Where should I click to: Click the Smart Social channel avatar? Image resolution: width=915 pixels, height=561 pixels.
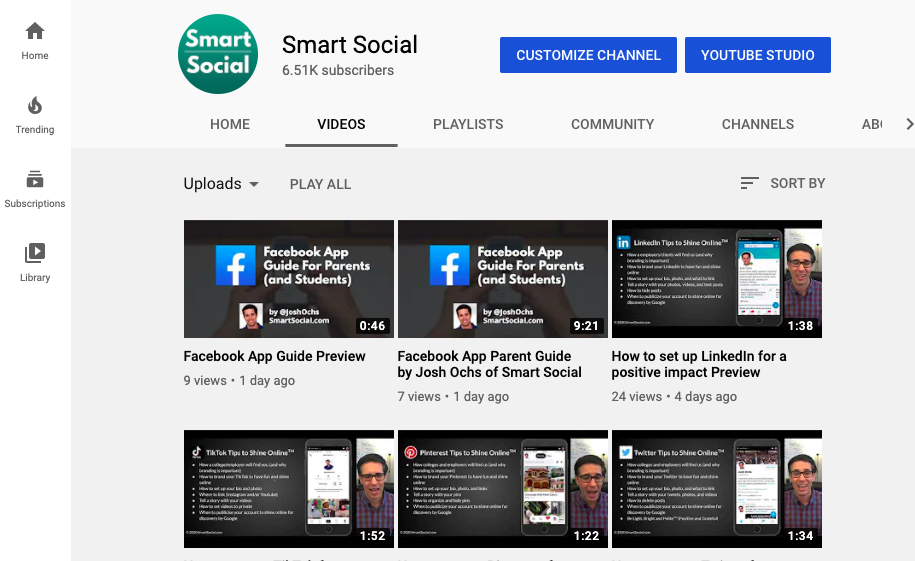(218, 54)
